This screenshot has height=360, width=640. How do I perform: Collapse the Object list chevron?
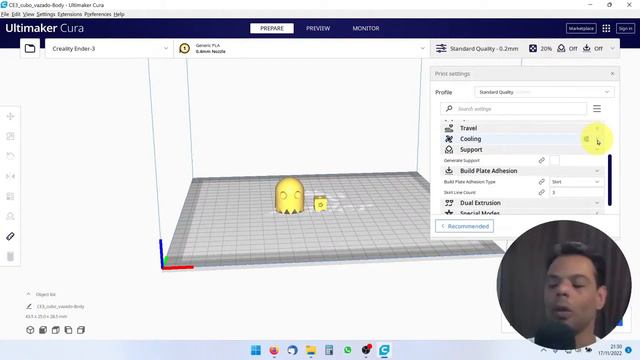(x=28, y=294)
